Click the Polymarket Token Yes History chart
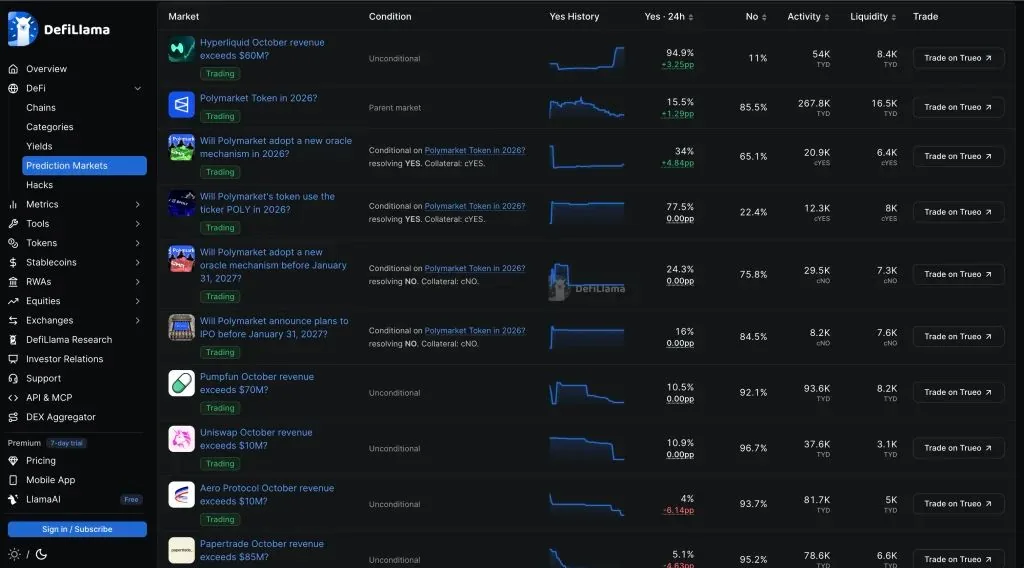Screen dimensions: 1024x568 [586, 107]
